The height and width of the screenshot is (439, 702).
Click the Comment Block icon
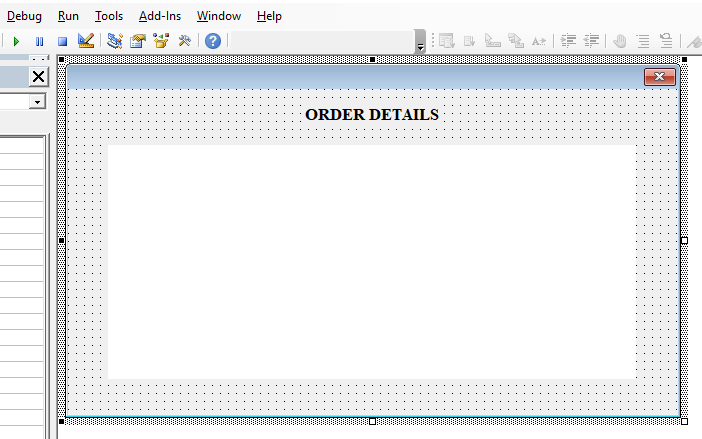coord(643,41)
